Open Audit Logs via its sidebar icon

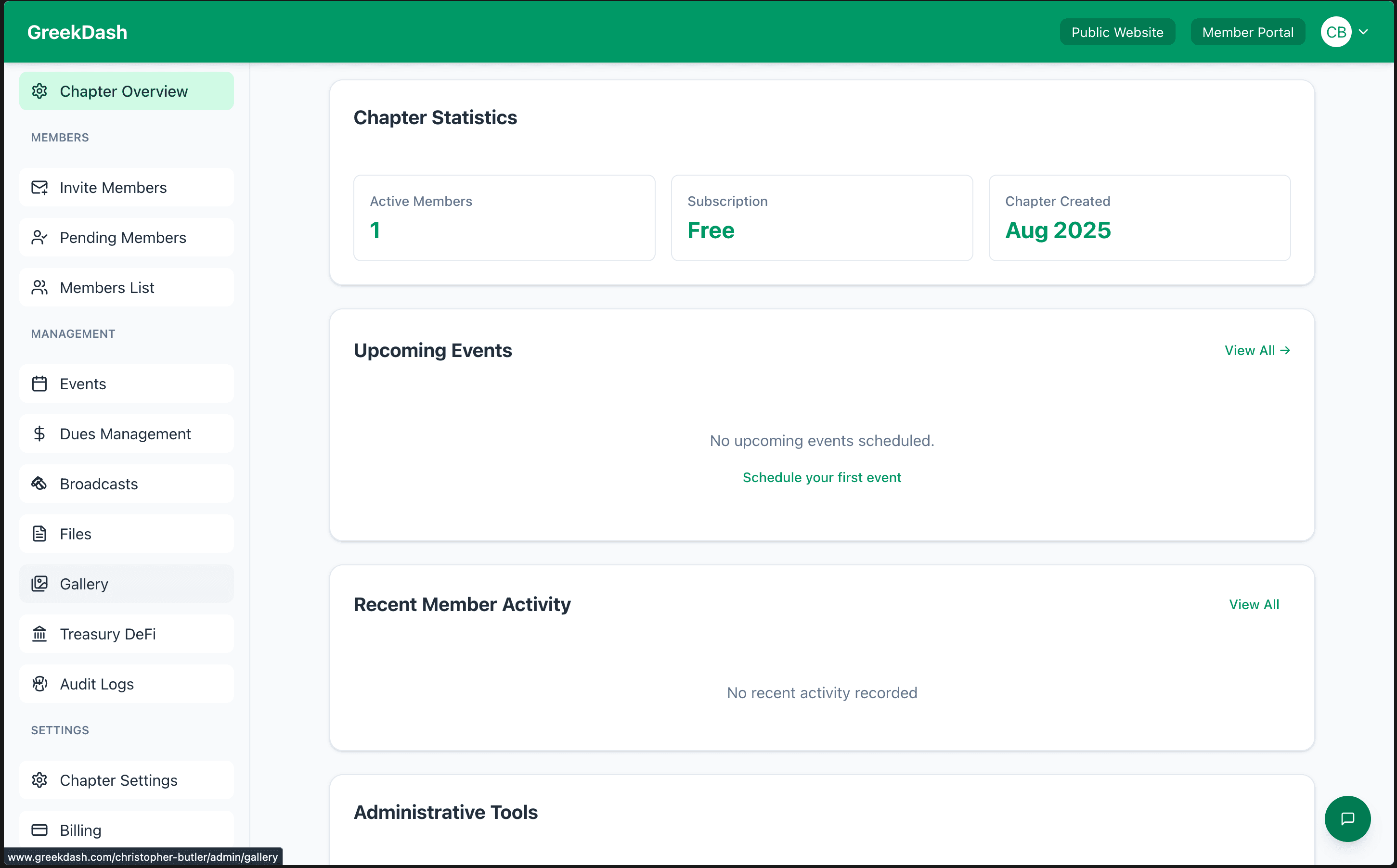39,684
